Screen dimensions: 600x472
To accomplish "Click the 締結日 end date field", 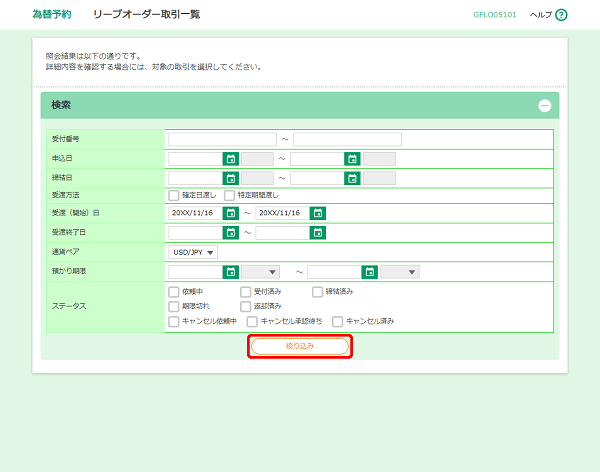I will (317, 178).
